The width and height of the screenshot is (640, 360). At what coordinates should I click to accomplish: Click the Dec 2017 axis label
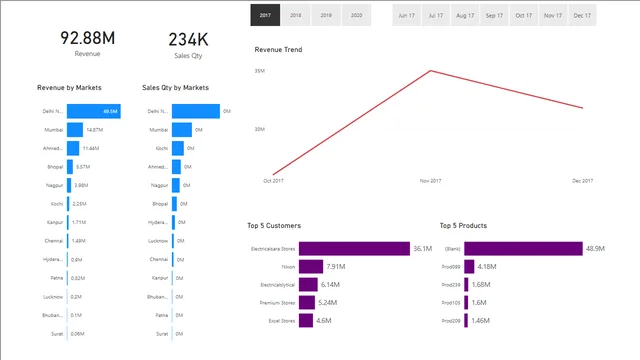[582, 180]
